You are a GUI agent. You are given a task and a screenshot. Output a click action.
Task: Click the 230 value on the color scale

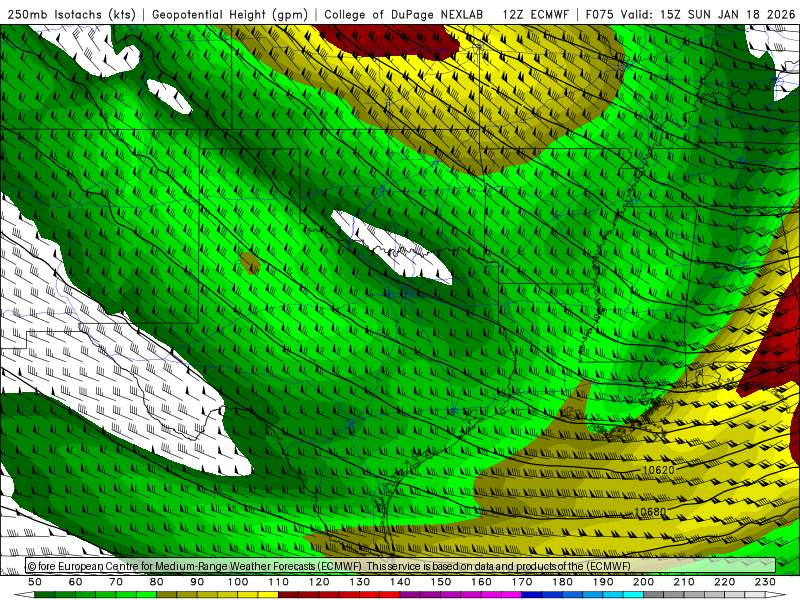point(765,582)
